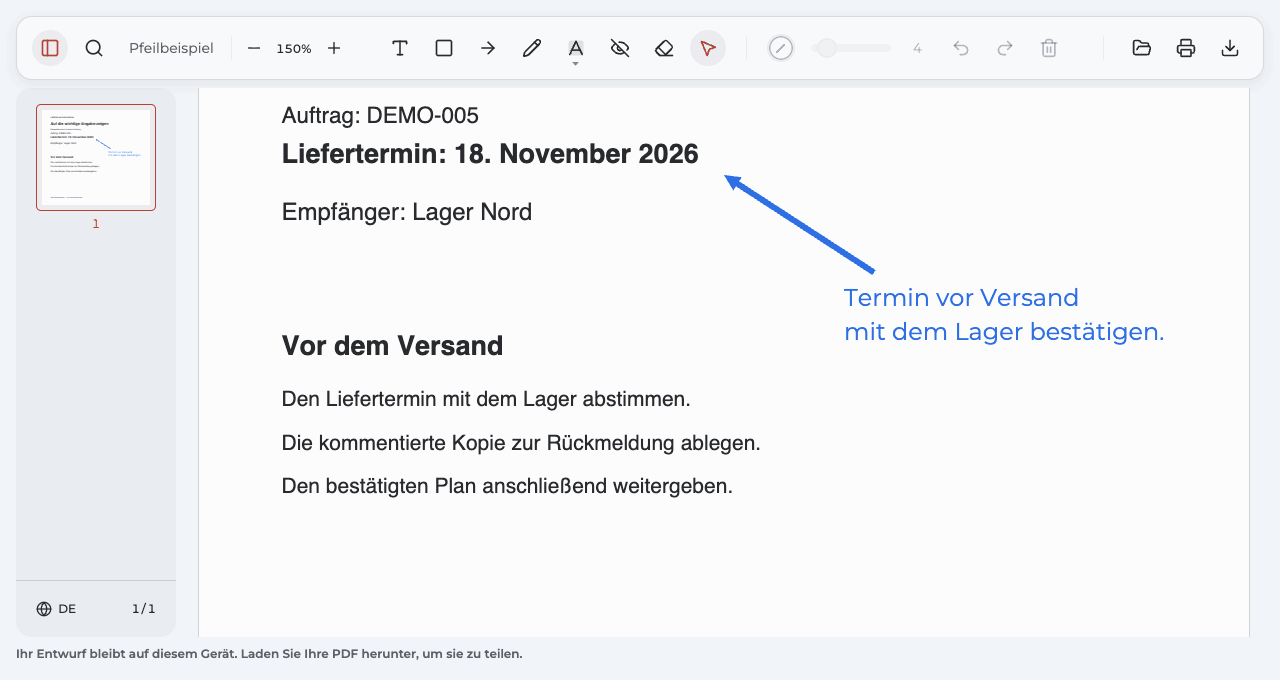Select the Eraser tool

click(x=664, y=48)
